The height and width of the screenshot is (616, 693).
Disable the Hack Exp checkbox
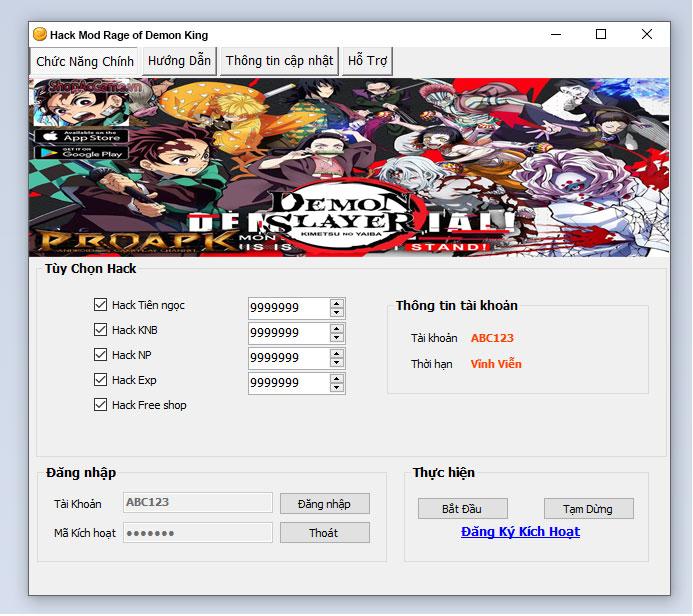100,380
